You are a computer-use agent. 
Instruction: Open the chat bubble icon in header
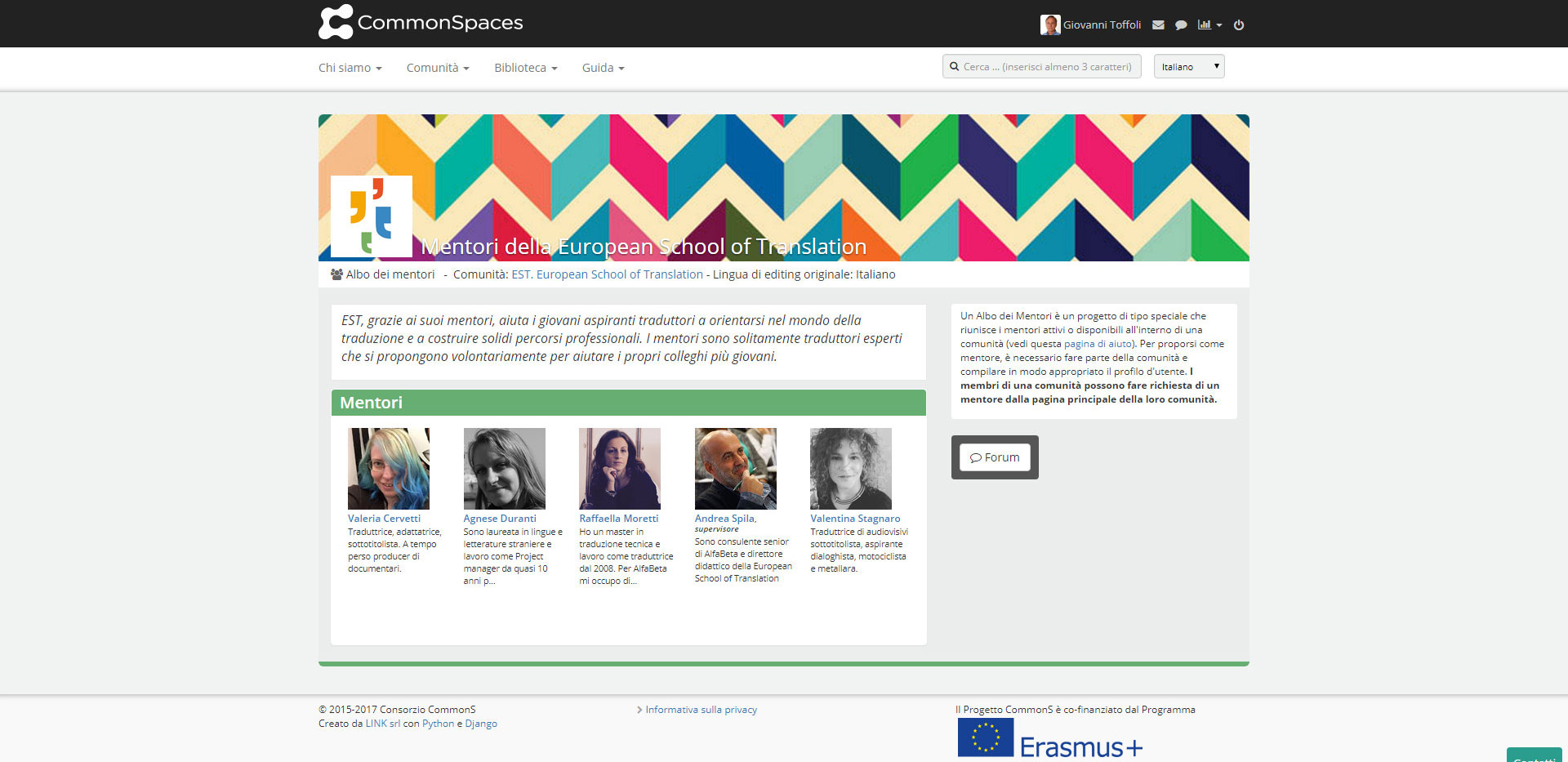pos(1181,25)
